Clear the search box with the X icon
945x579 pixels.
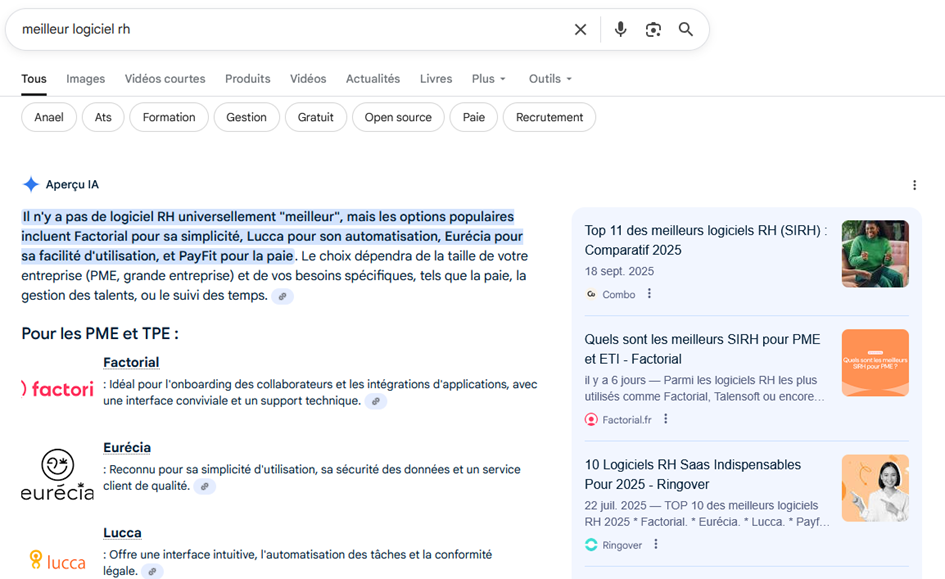pyautogui.click(x=580, y=30)
